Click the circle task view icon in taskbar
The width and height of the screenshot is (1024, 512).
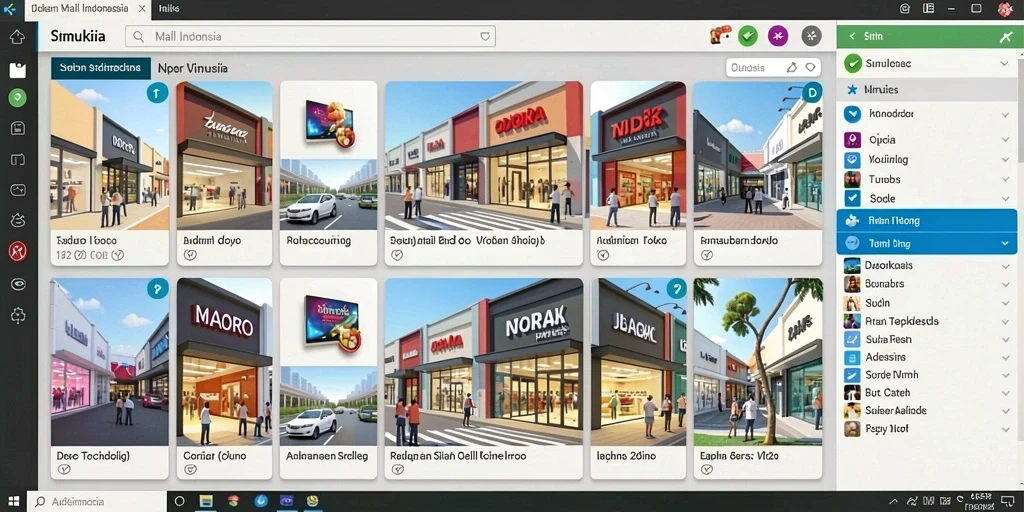[180, 502]
